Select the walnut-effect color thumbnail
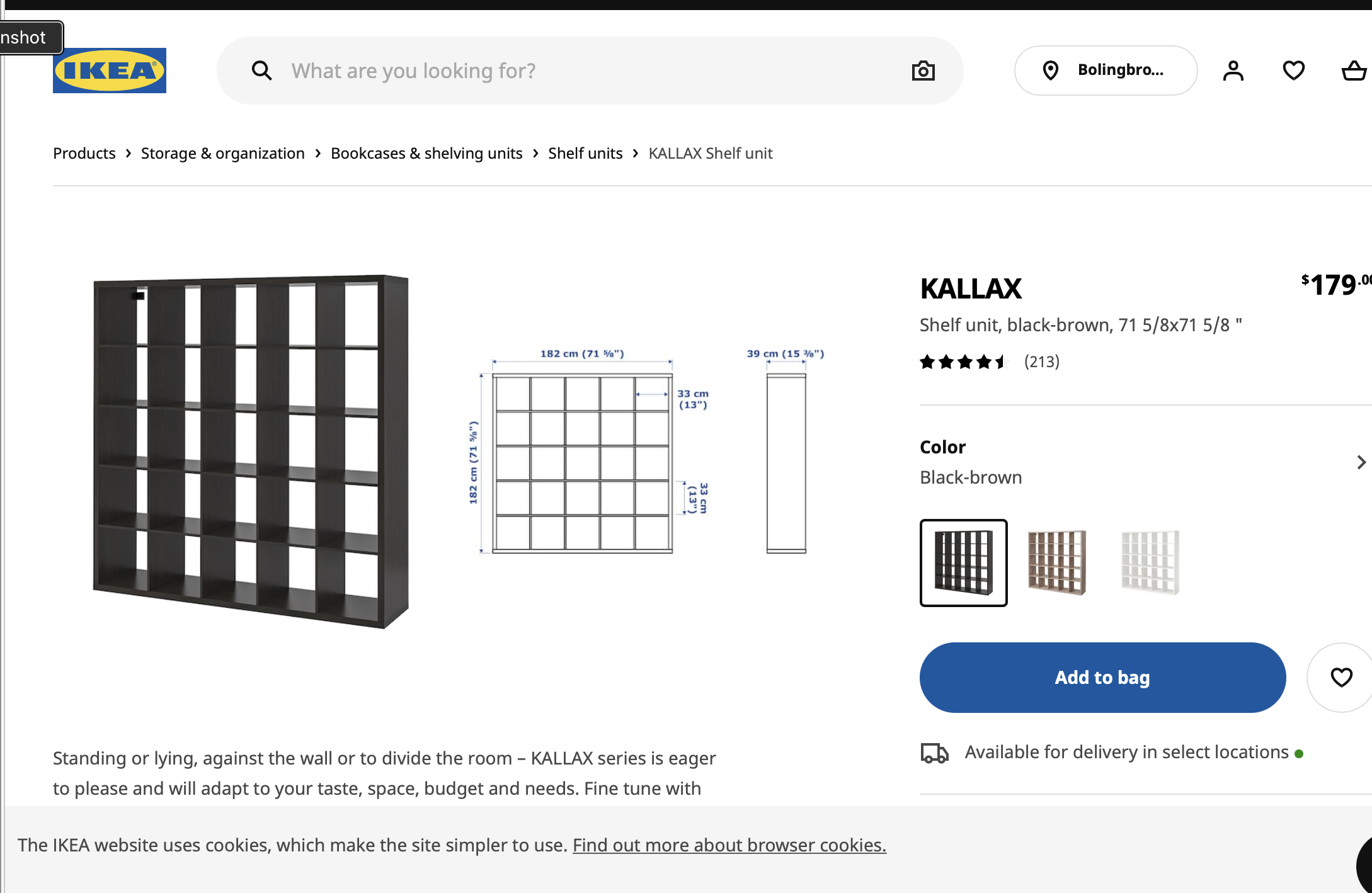Screen dimensions: 1372x893 [x=1056, y=563]
